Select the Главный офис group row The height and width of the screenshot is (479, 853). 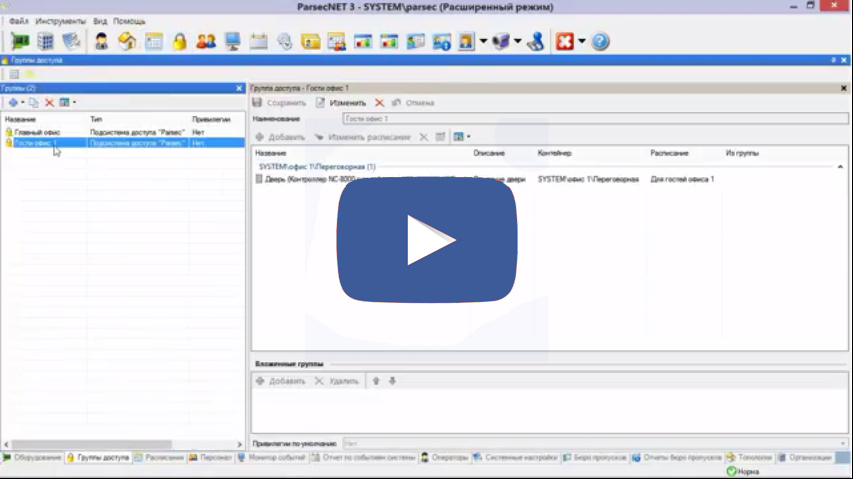click(x=123, y=132)
